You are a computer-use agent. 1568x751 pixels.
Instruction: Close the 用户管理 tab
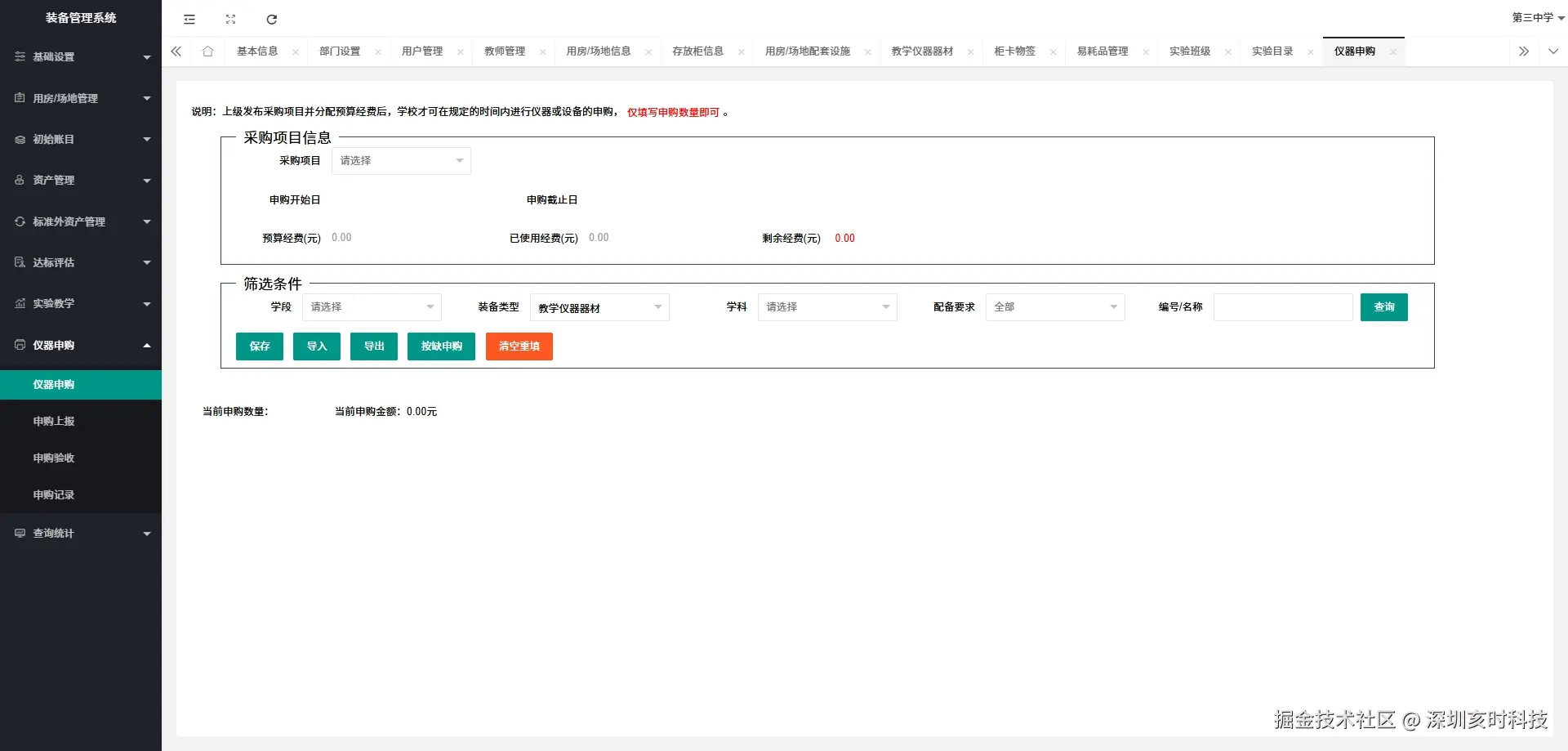pos(461,51)
